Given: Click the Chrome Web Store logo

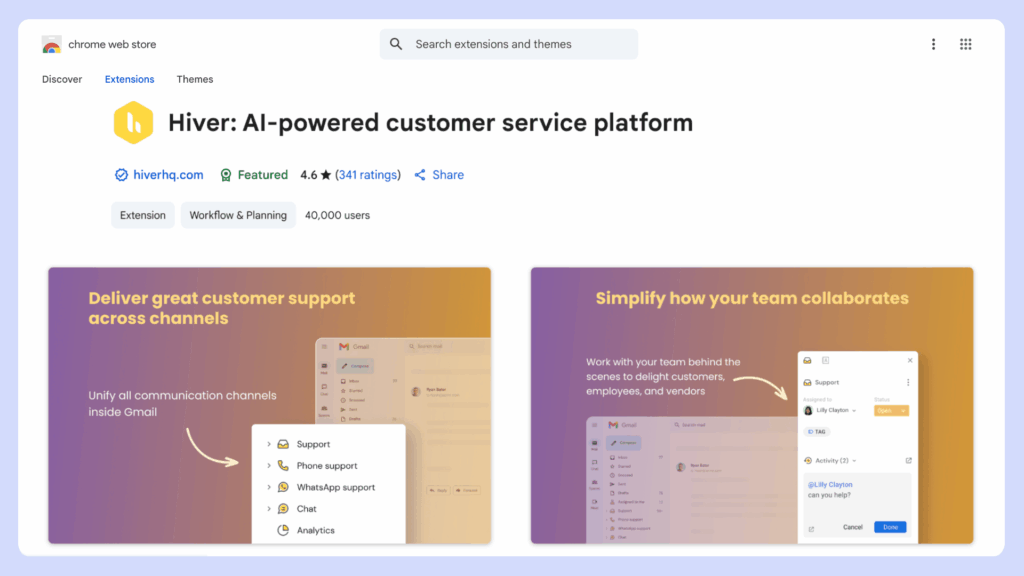Looking at the screenshot, I should coord(52,45).
